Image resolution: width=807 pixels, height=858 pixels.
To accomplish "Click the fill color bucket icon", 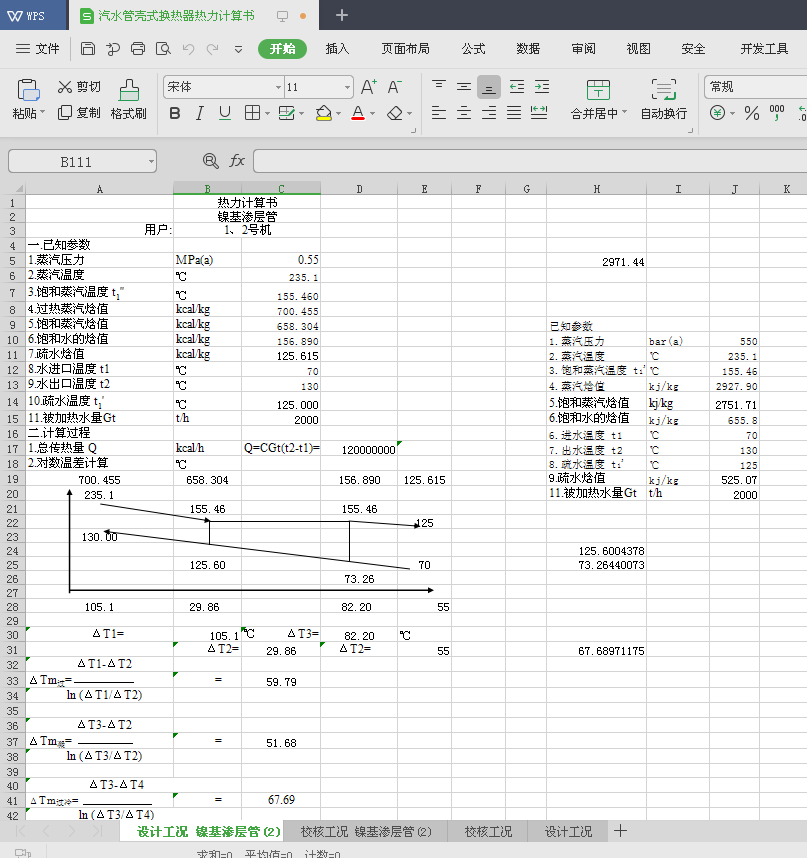I will point(323,113).
